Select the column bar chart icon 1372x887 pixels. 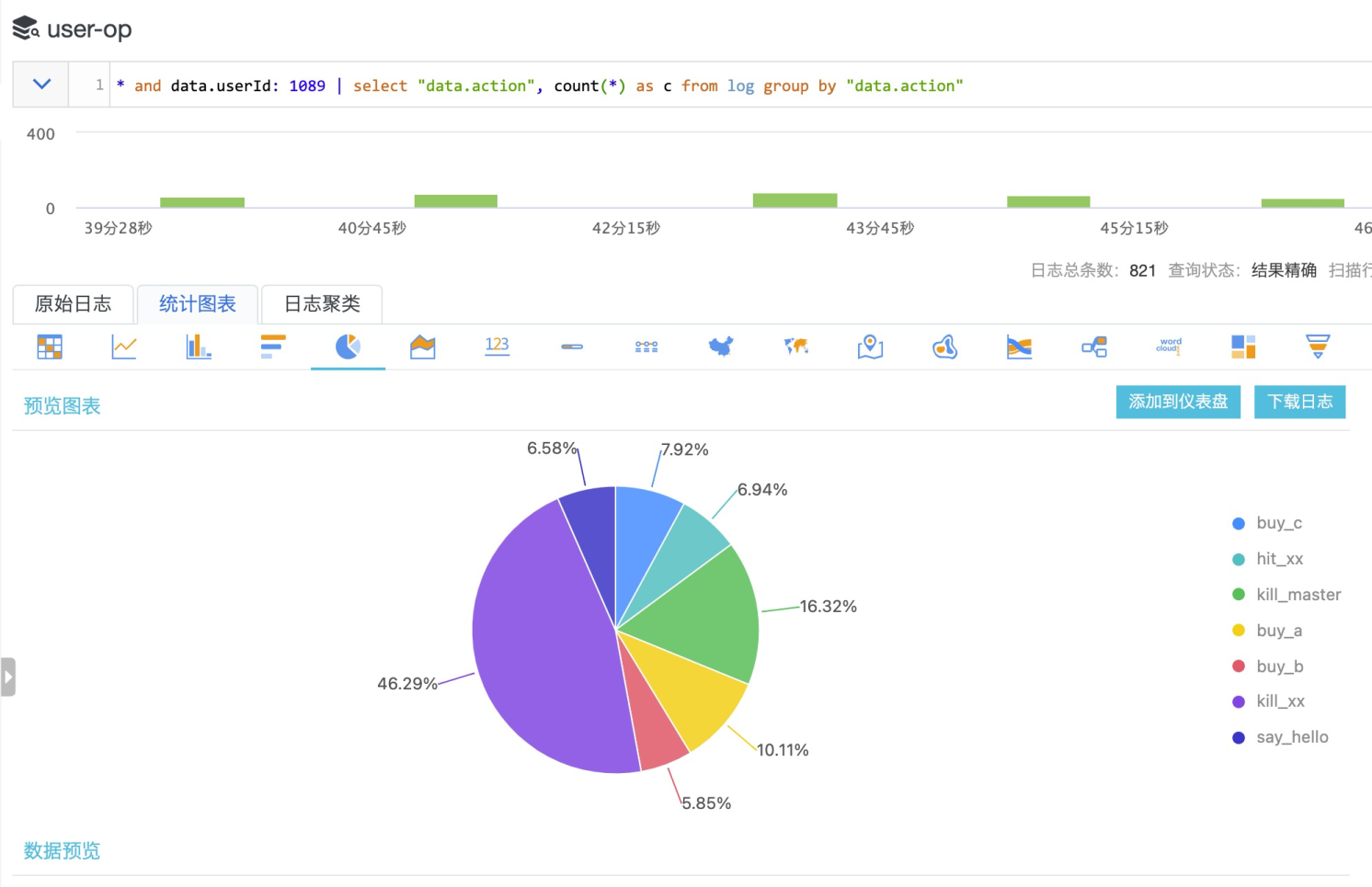click(199, 347)
